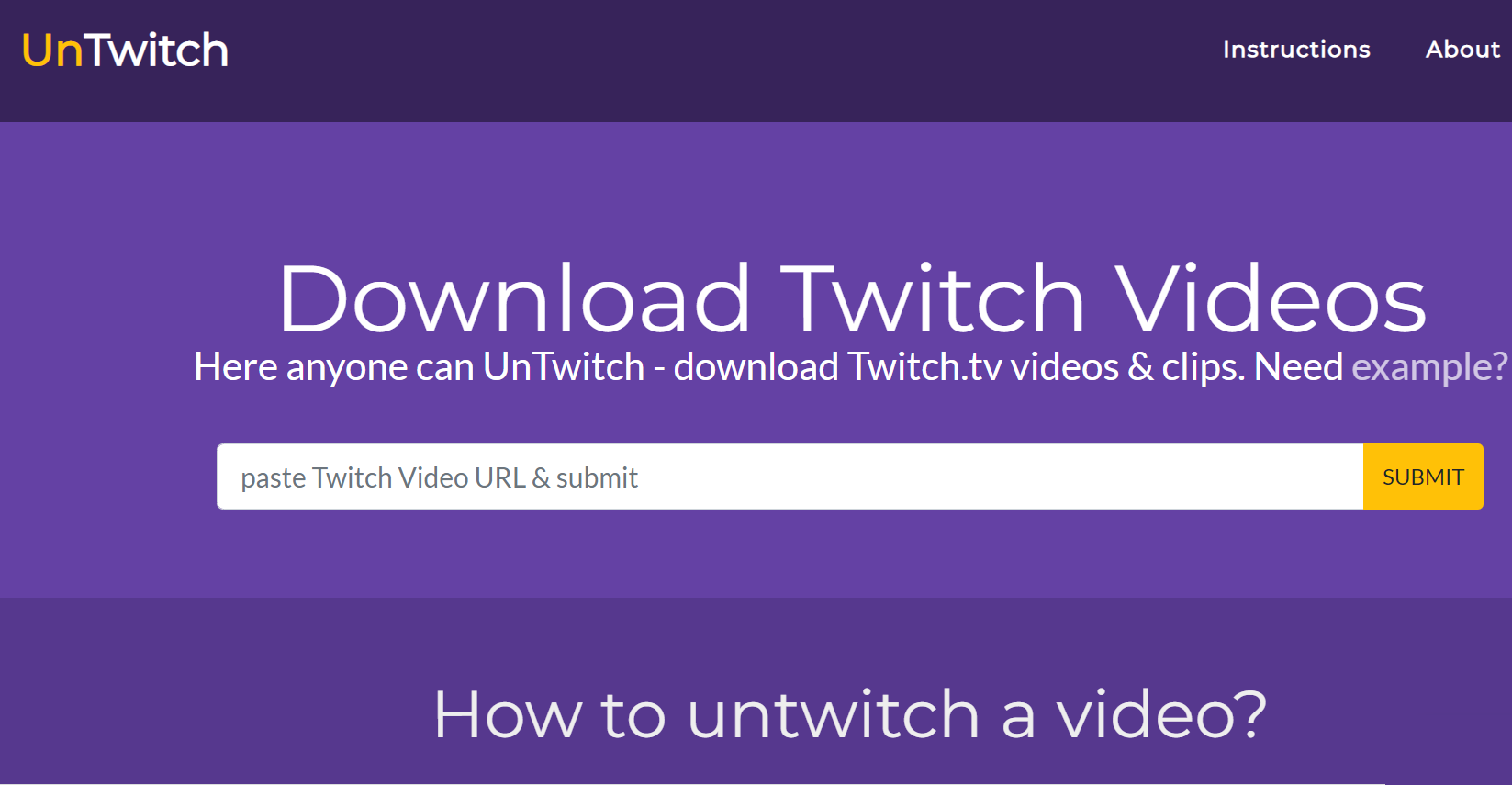
Task: Click the yellow 'Un' part of the logo
Action: coord(53,50)
